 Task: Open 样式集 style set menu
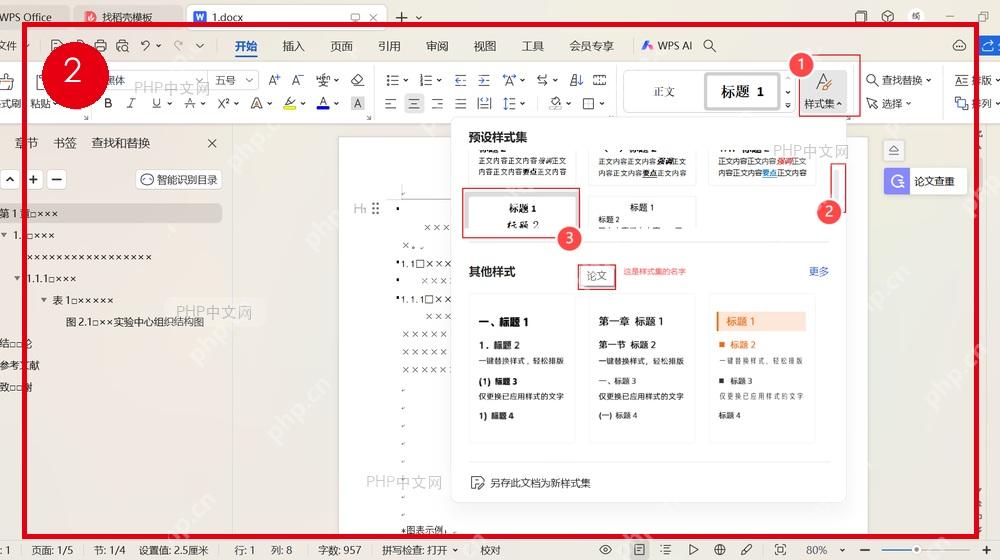tap(823, 90)
